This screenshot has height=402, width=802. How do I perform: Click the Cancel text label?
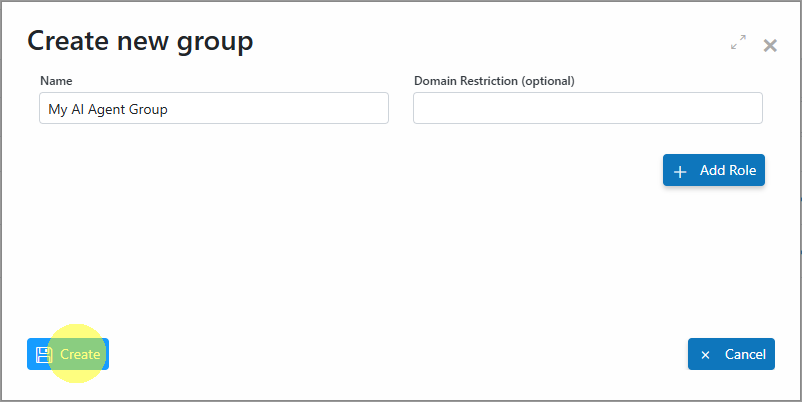[x=745, y=354]
